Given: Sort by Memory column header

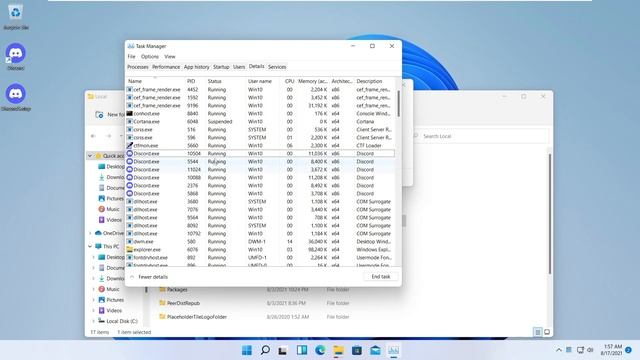Looking at the screenshot, I should click(x=312, y=81).
